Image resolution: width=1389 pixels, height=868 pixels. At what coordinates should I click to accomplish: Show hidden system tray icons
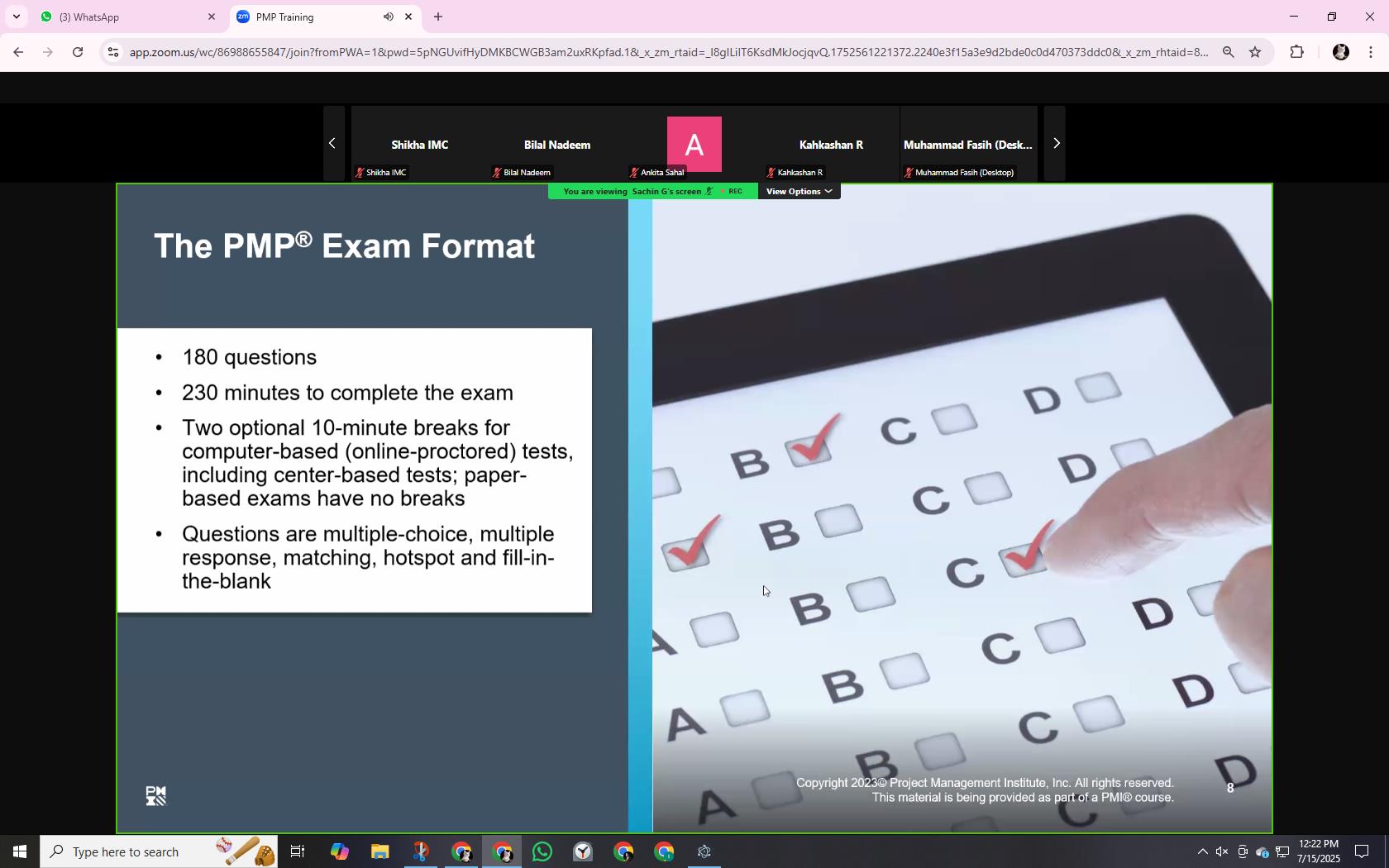[x=1202, y=851]
